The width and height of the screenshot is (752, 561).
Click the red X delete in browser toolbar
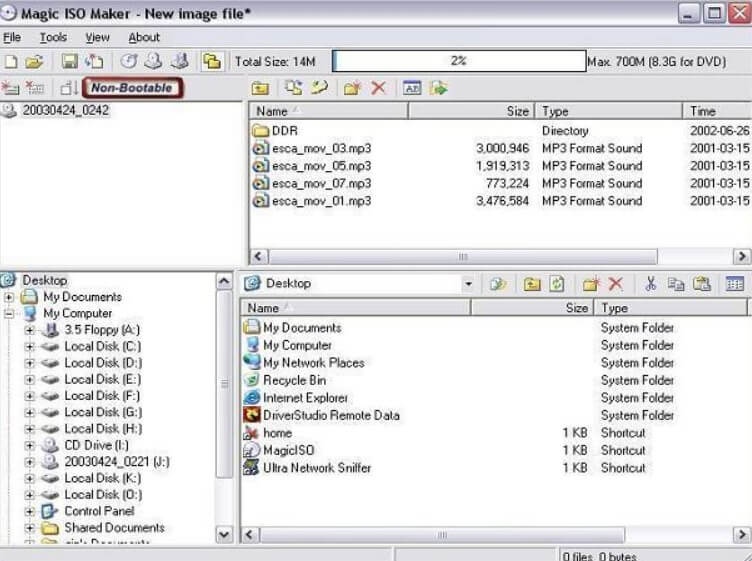(616, 284)
